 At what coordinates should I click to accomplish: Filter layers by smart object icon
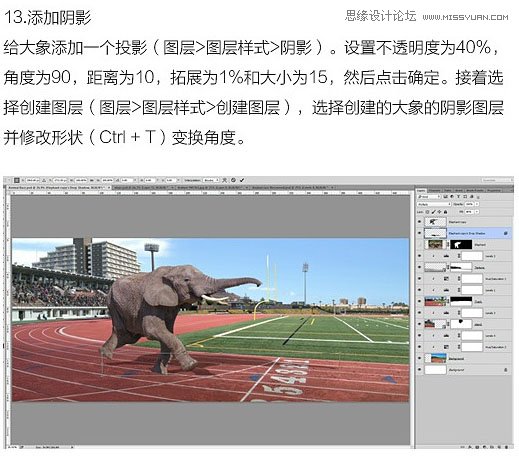(472, 197)
